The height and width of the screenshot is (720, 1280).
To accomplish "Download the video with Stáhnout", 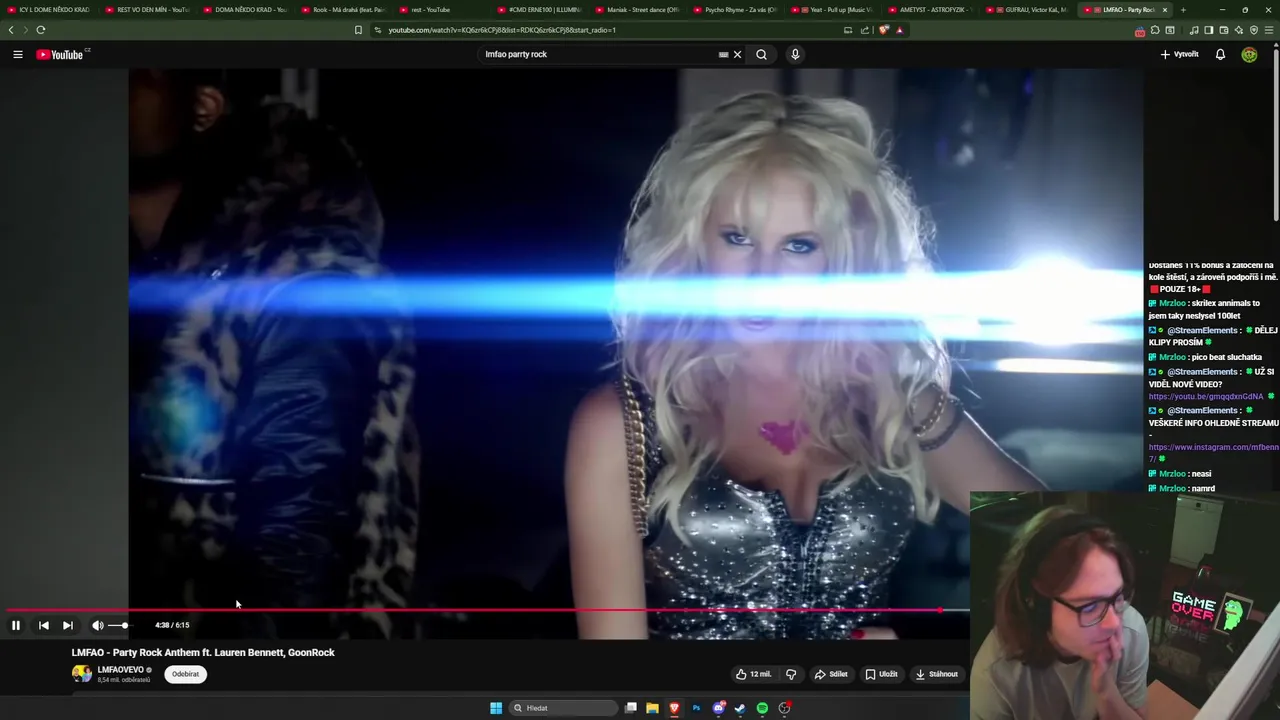I will click(x=937, y=674).
